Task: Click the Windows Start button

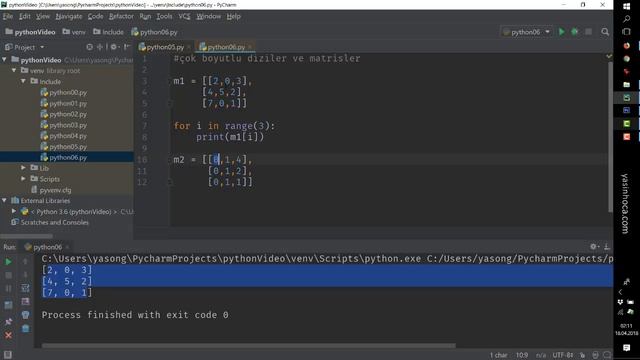Action: (627, 6)
